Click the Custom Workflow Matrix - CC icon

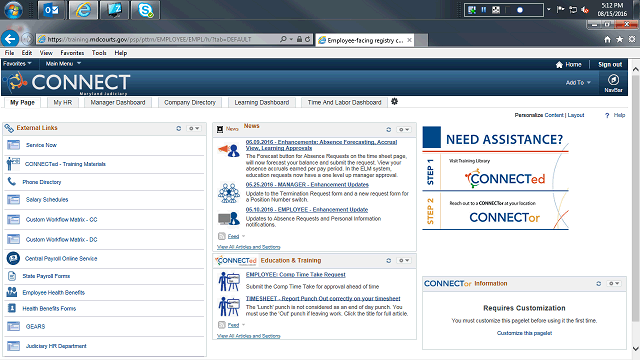[13, 220]
